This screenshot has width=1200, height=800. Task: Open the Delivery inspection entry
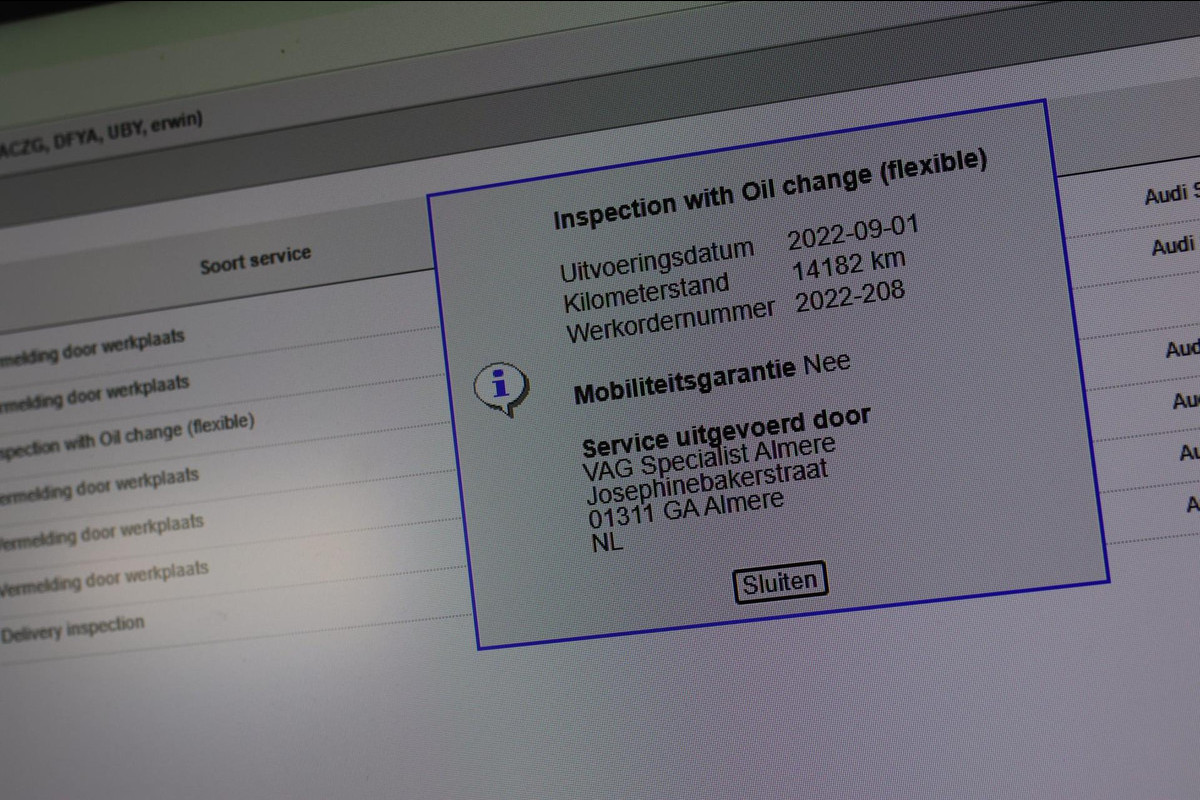(72, 628)
